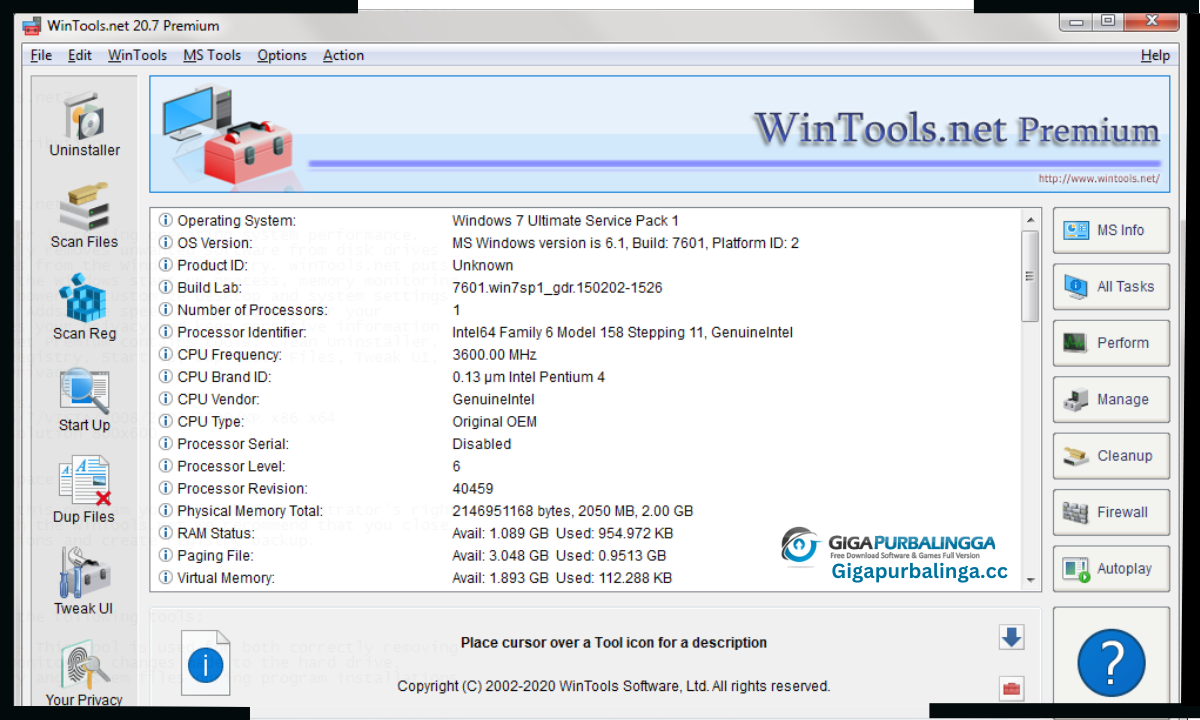Click the Autoplay button

click(1111, 568)
